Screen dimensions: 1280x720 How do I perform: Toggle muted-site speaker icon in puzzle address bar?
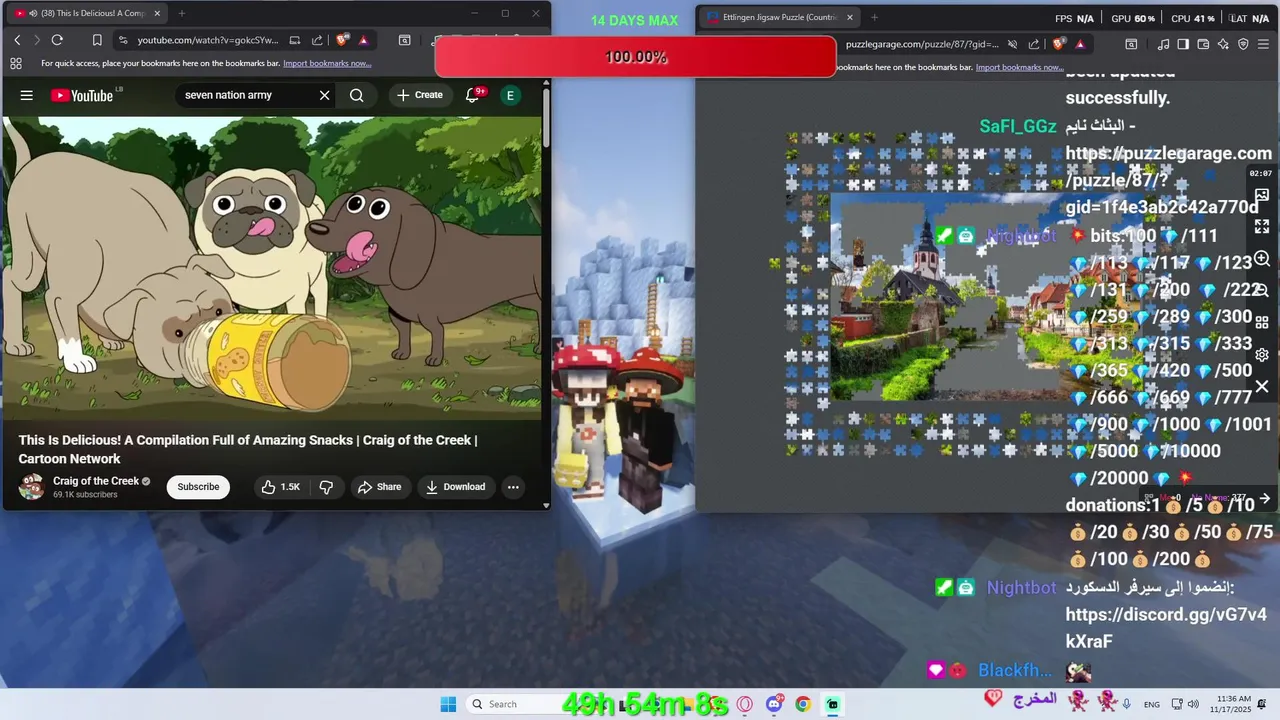tap(1012, 44)
